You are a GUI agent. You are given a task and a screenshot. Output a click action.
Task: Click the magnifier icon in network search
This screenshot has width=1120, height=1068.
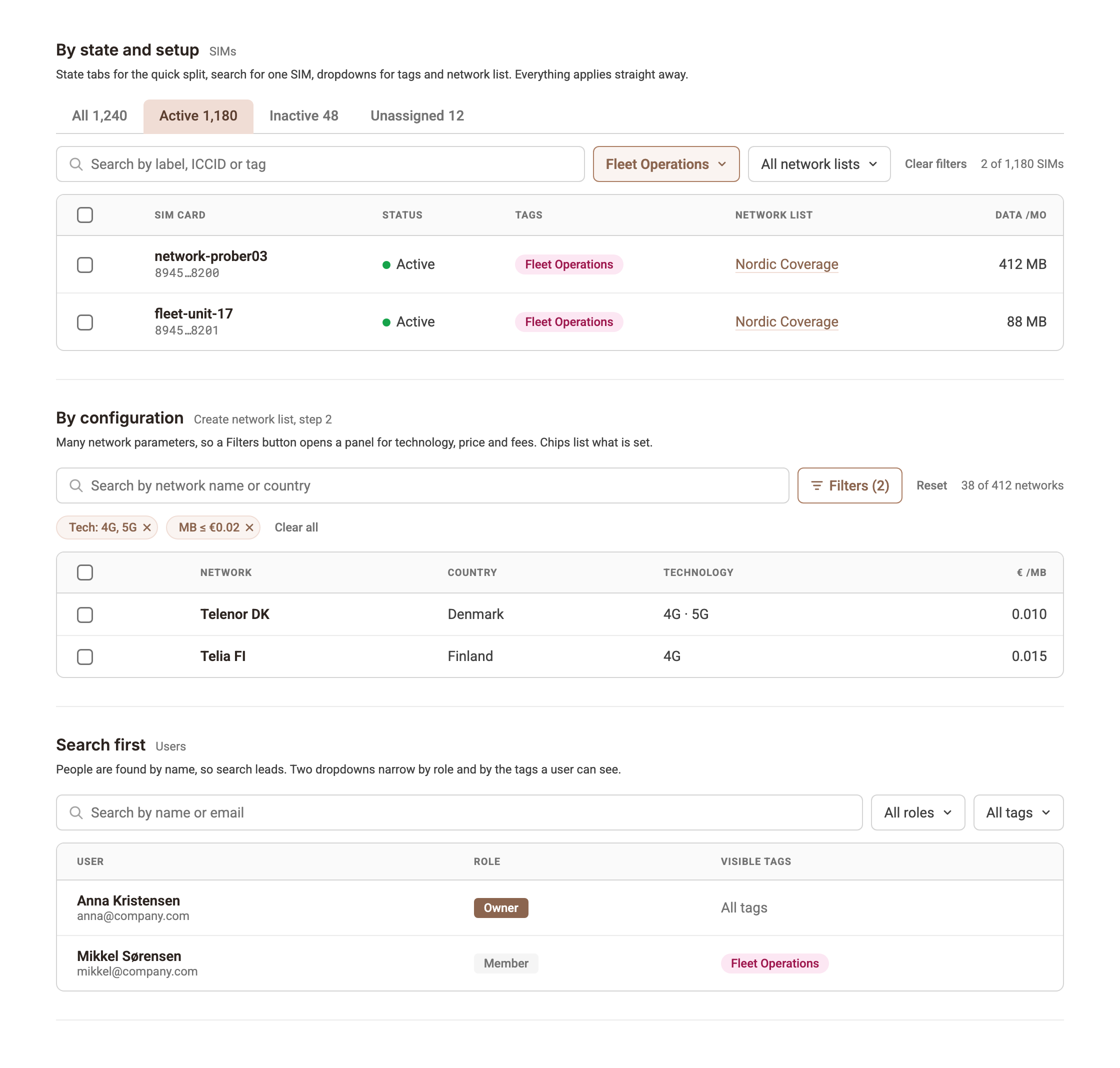(x=76, y=485)
